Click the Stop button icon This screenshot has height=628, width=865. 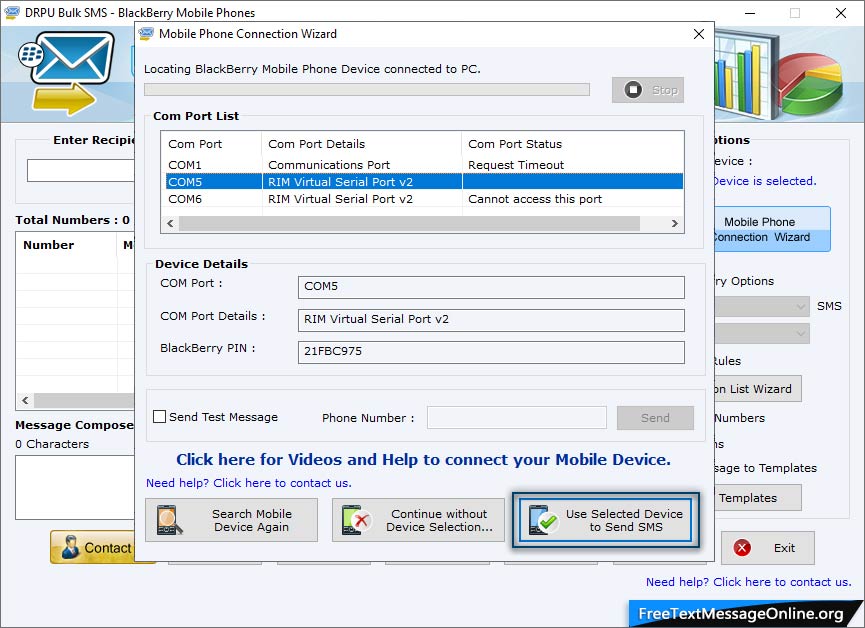pos(633,89)
